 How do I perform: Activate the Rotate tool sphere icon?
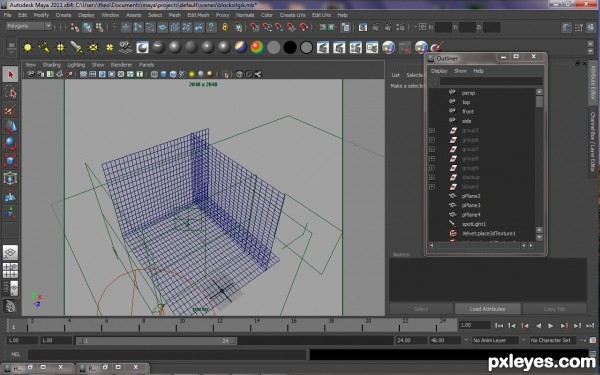tap(10, 144)
